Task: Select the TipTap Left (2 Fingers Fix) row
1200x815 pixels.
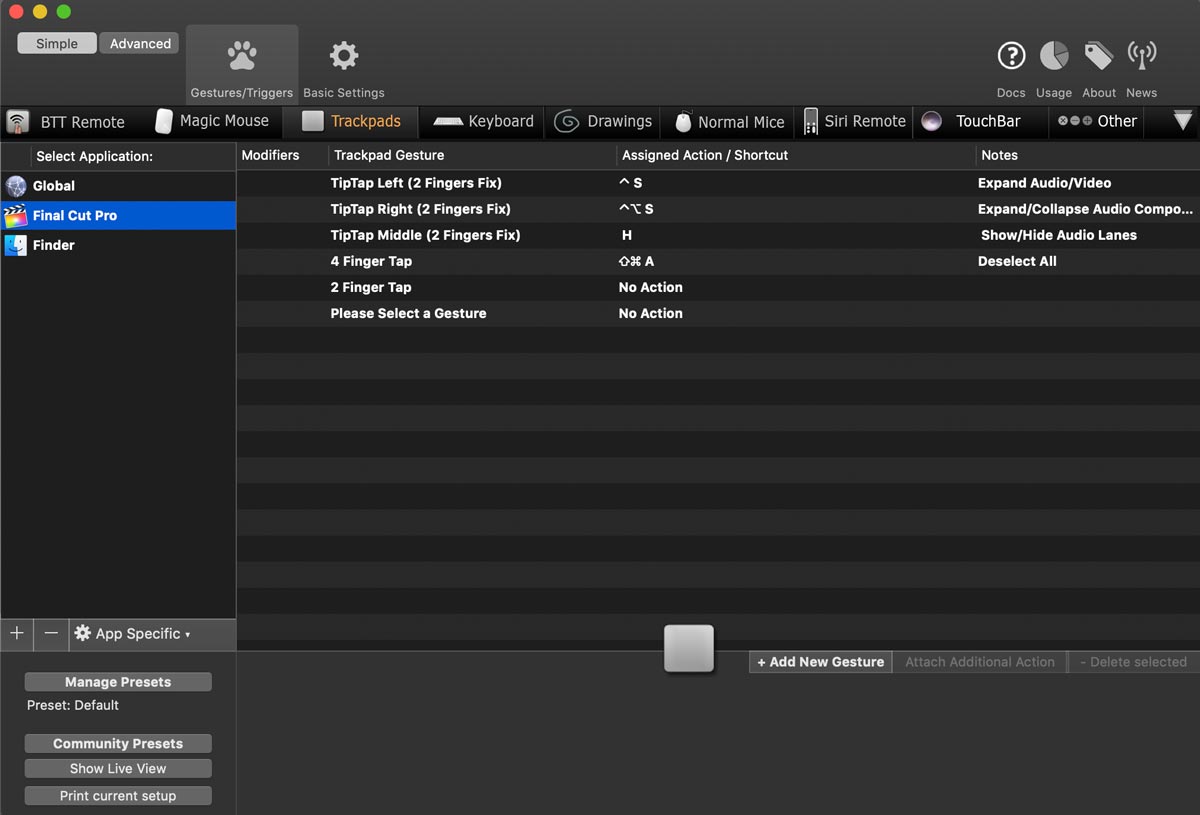Action: click(x=718, y=183)
